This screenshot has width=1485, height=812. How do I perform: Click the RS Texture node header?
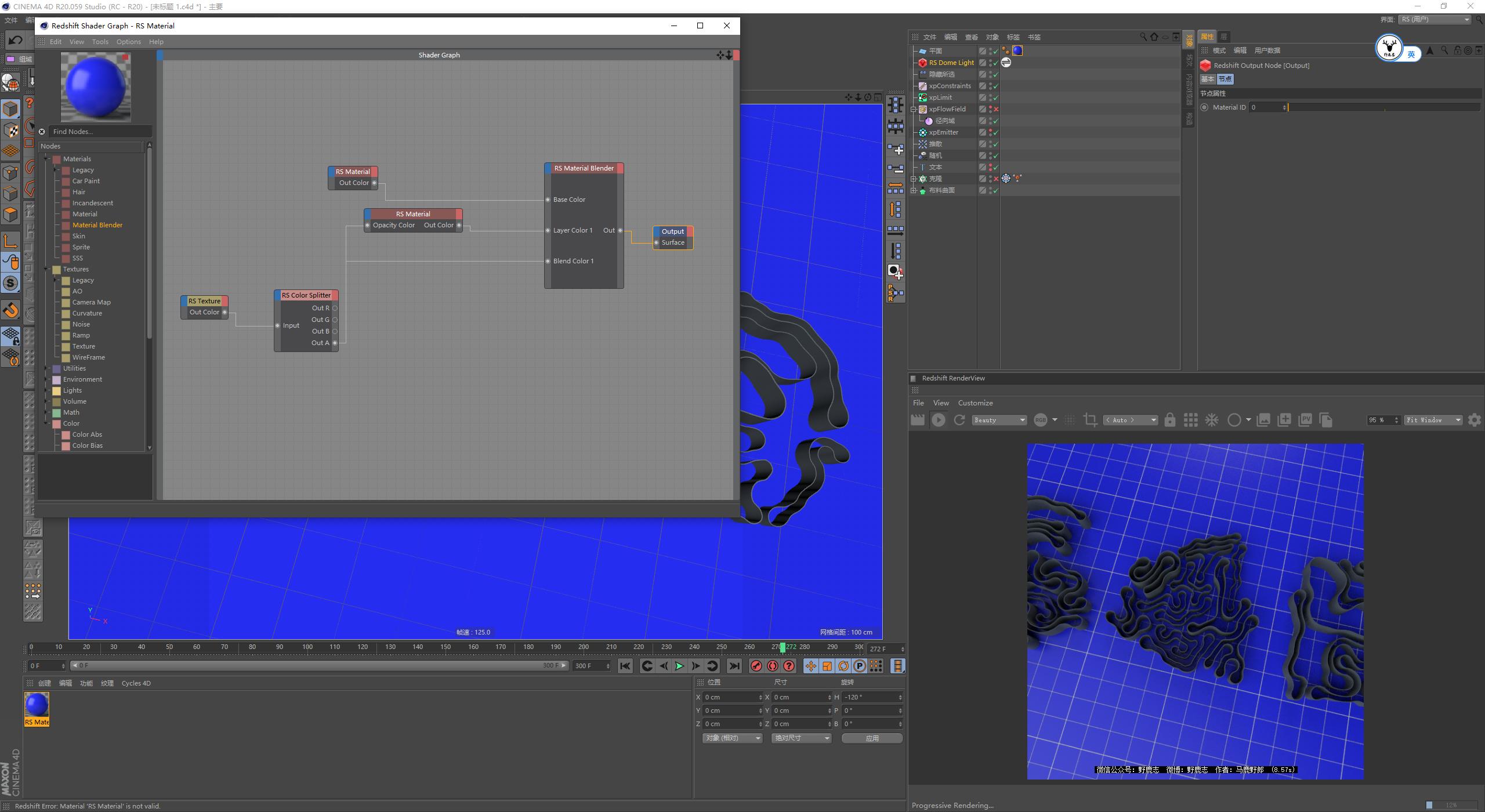pyautogui.click(x=204, y=300)
